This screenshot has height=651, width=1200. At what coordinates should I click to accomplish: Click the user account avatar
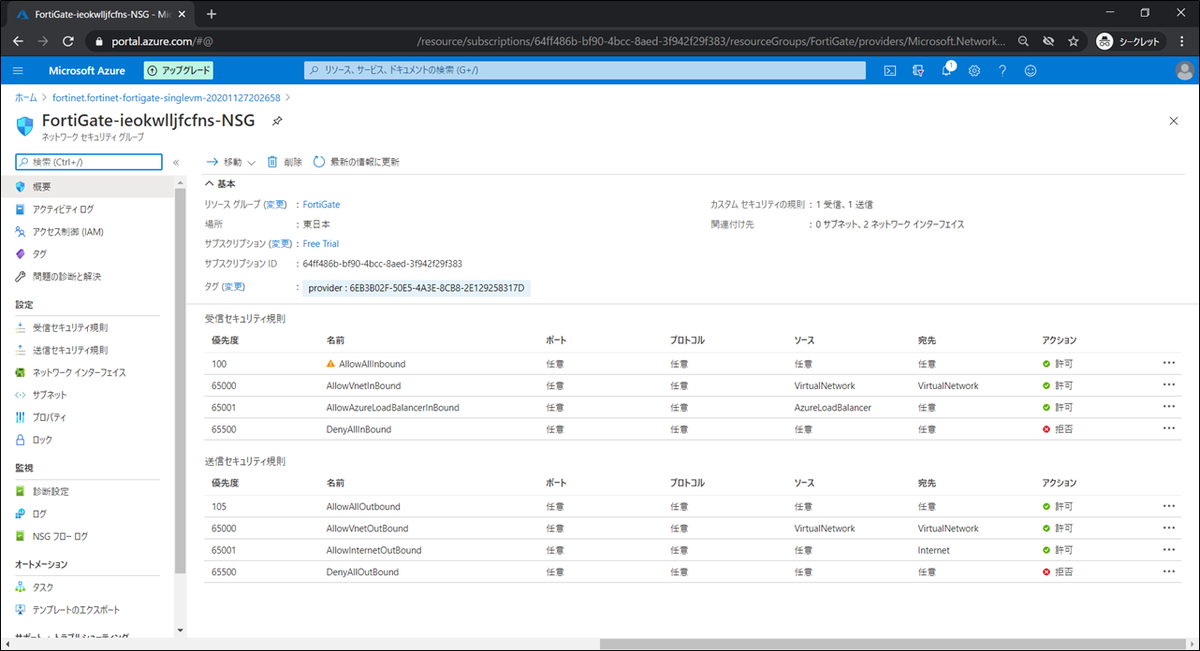(x=1184, y=70)
